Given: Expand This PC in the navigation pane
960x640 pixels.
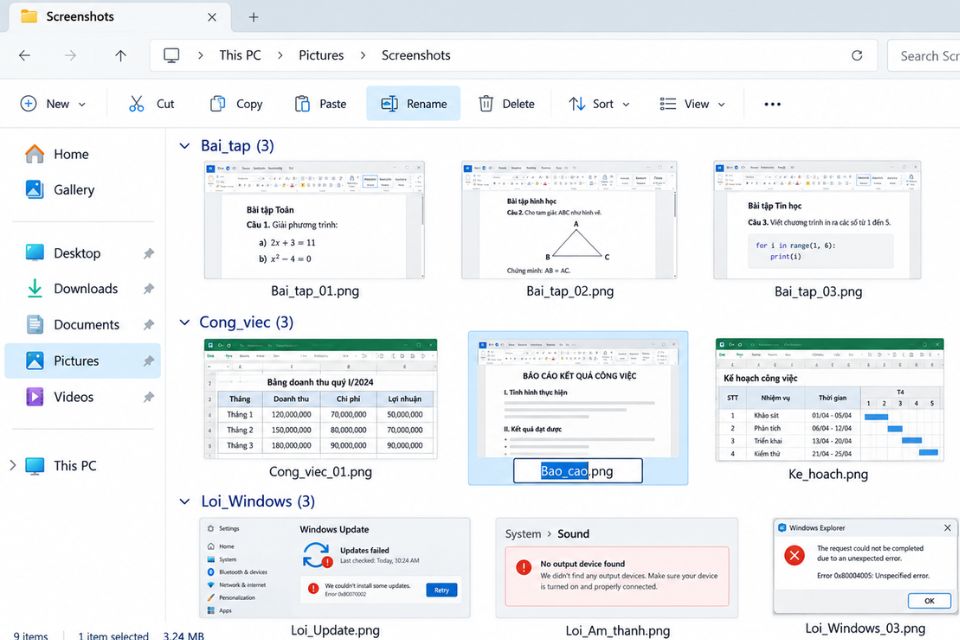Looking at the screenshot, I should click(12, 465).
